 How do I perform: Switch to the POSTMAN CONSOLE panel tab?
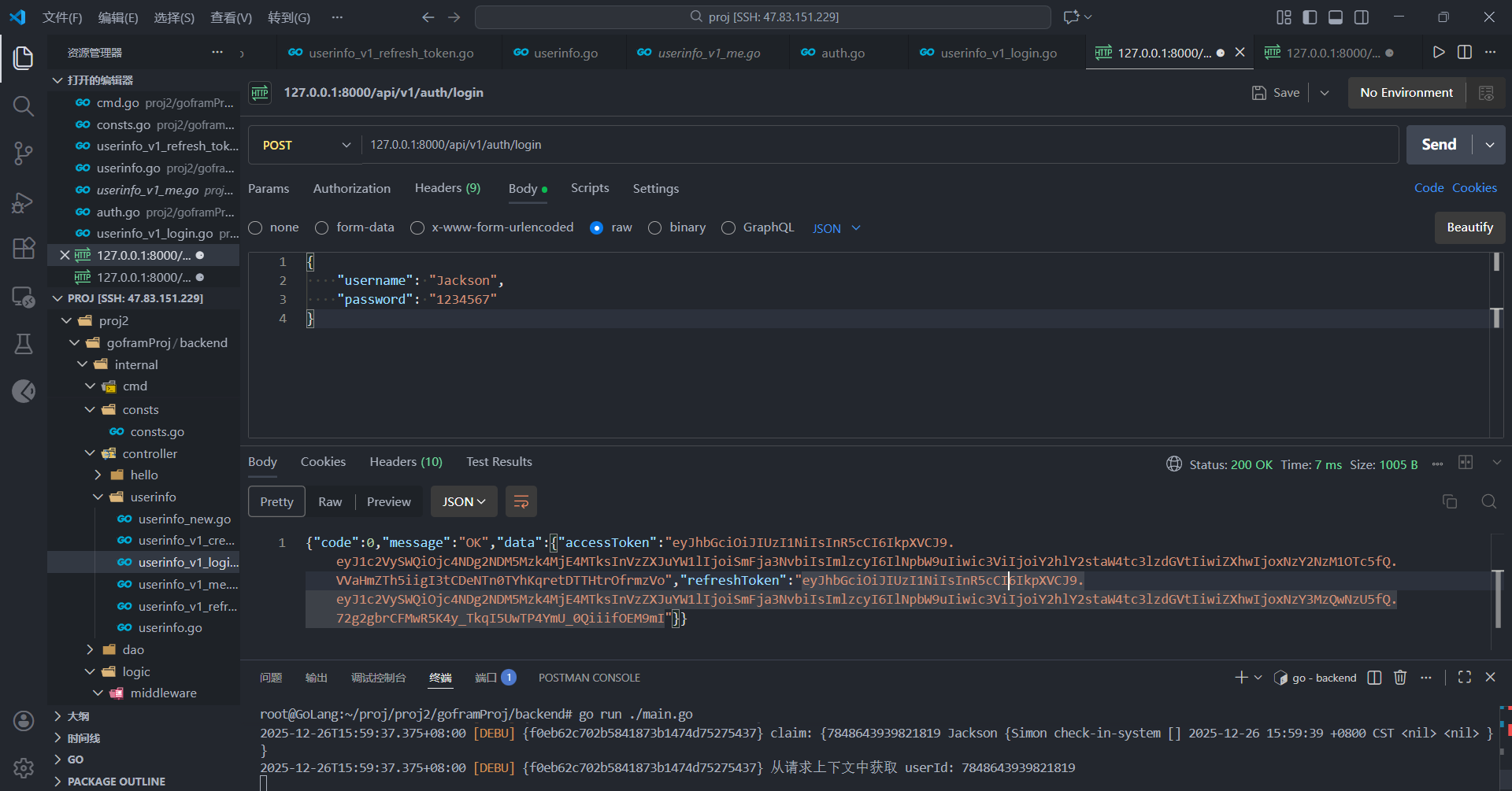click(x=589, y=678)
